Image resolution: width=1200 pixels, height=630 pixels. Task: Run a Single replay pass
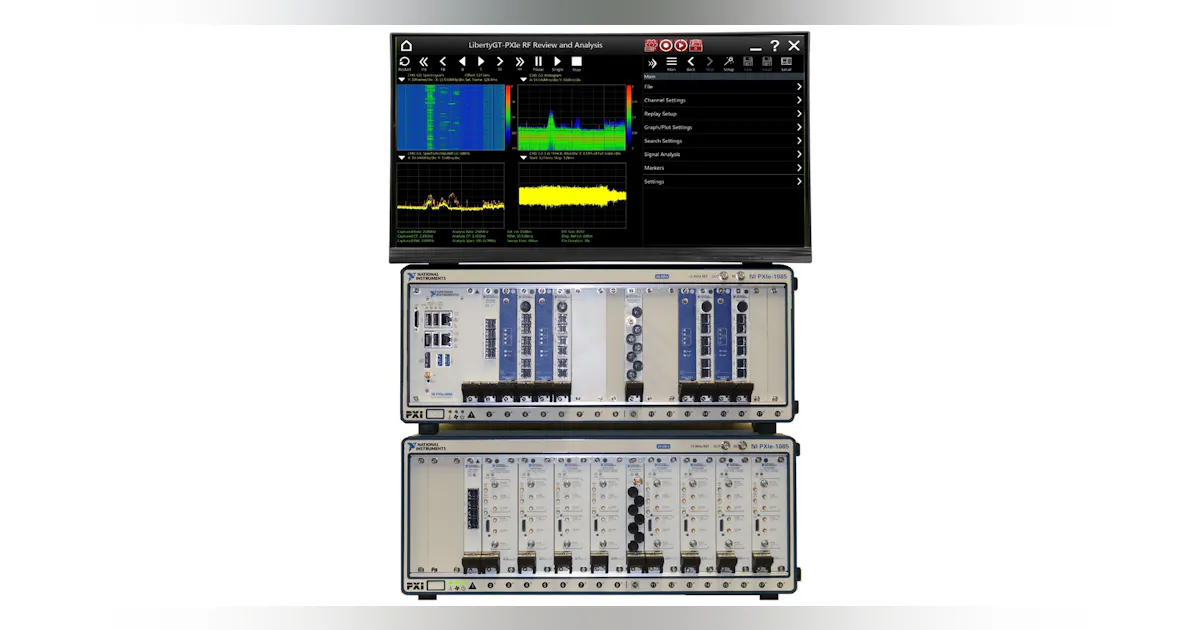[558, 62]
